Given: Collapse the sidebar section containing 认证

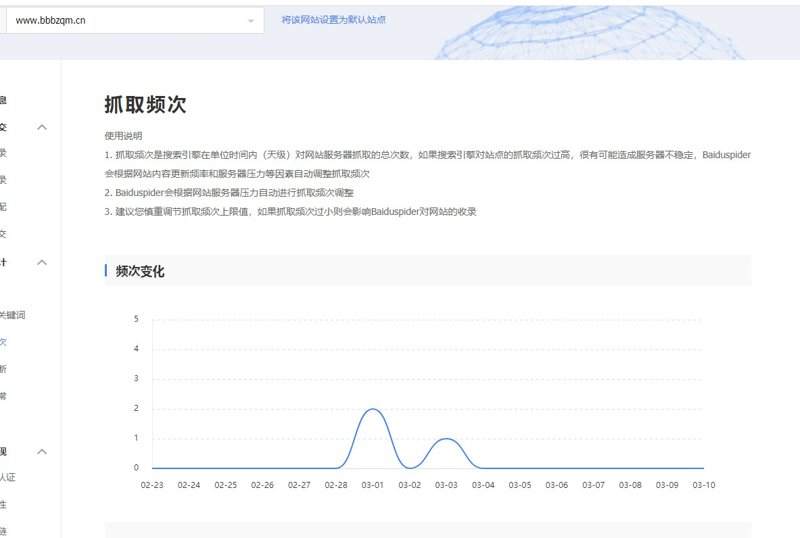Looking at the screenshot, I should [42, 451].
